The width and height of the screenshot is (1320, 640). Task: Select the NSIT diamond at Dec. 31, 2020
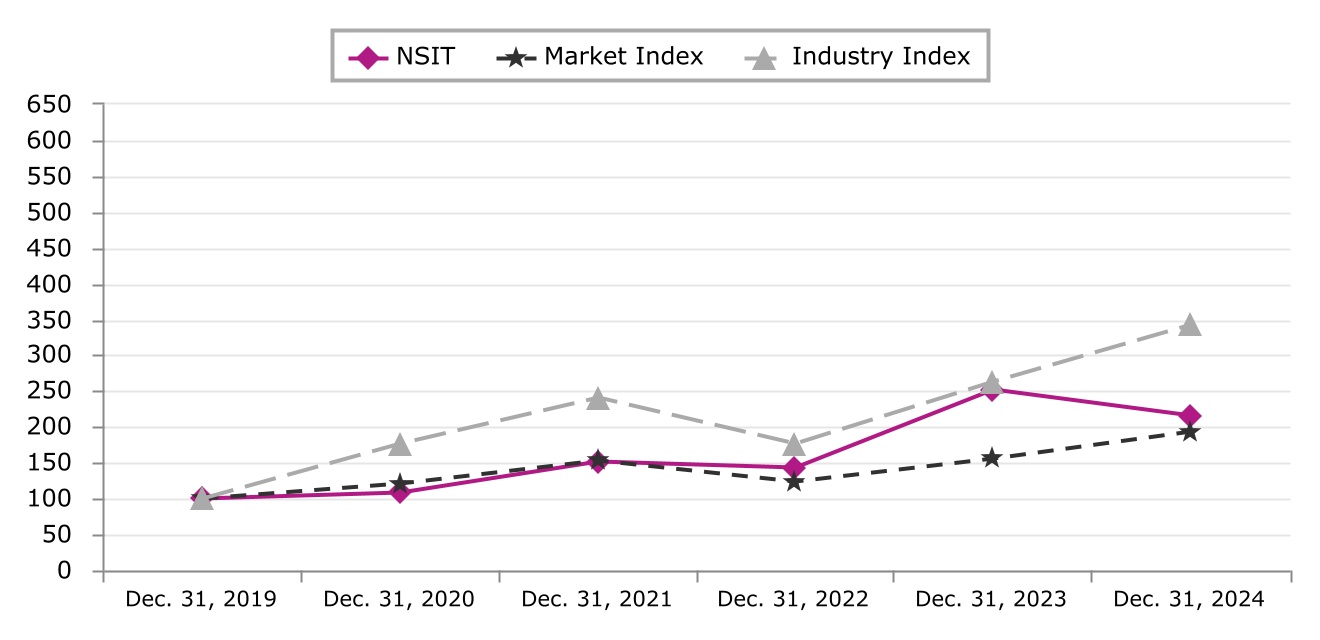400,492
